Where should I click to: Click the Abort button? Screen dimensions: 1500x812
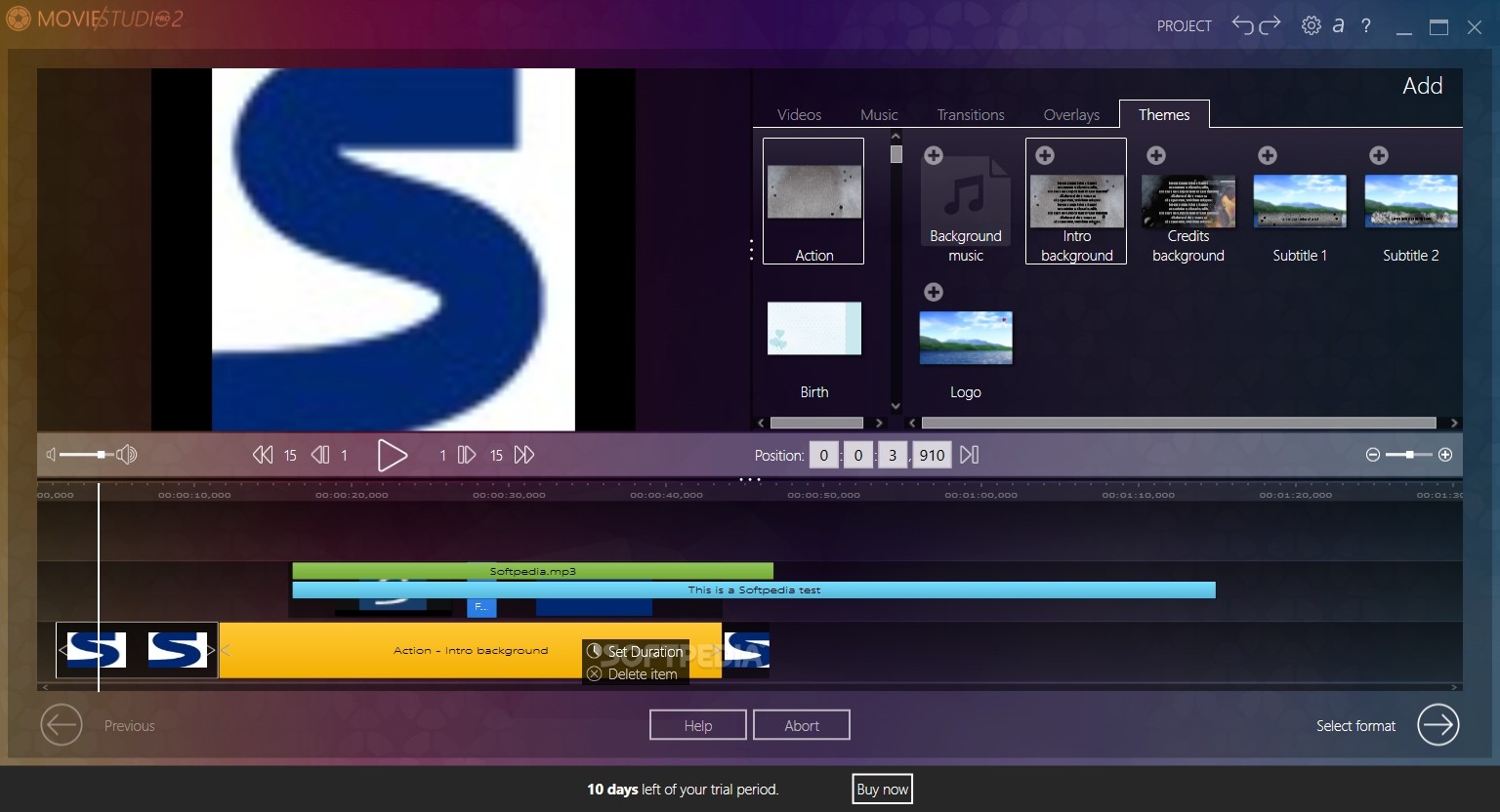tap(802, 725)
